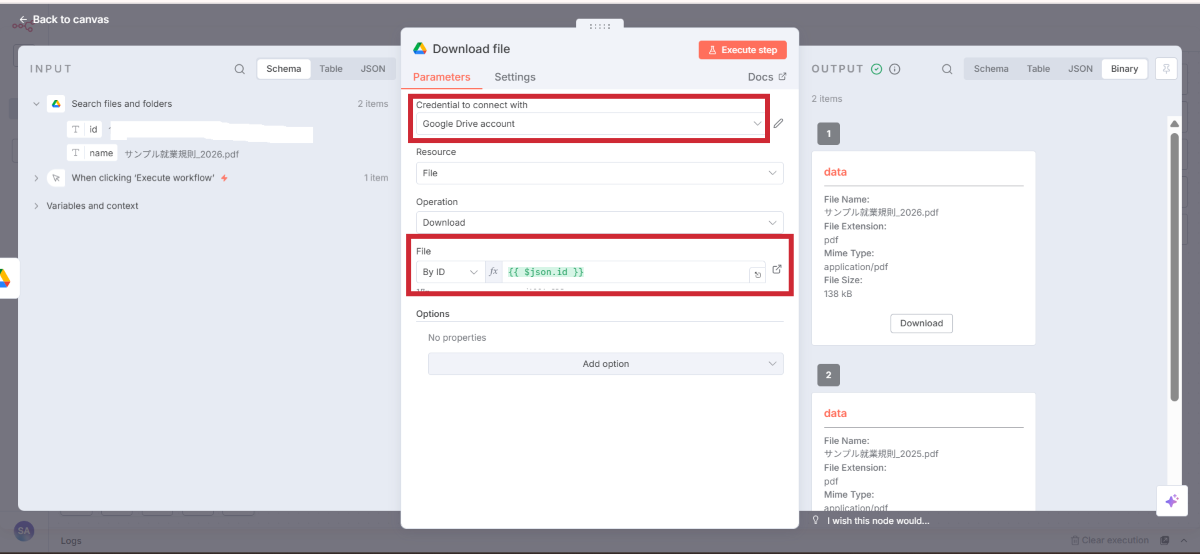The width and height of the screenshot is (1200, 554).
Task: Open the Settings tab
Action: [515, 77]
